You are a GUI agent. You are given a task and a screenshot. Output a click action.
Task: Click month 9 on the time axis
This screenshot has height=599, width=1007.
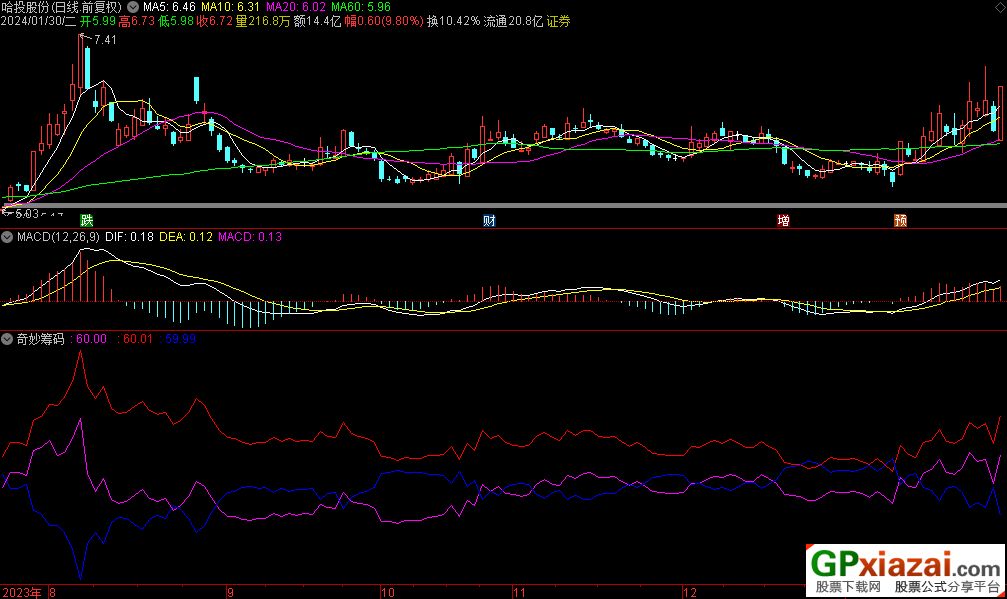coord(231,593)
